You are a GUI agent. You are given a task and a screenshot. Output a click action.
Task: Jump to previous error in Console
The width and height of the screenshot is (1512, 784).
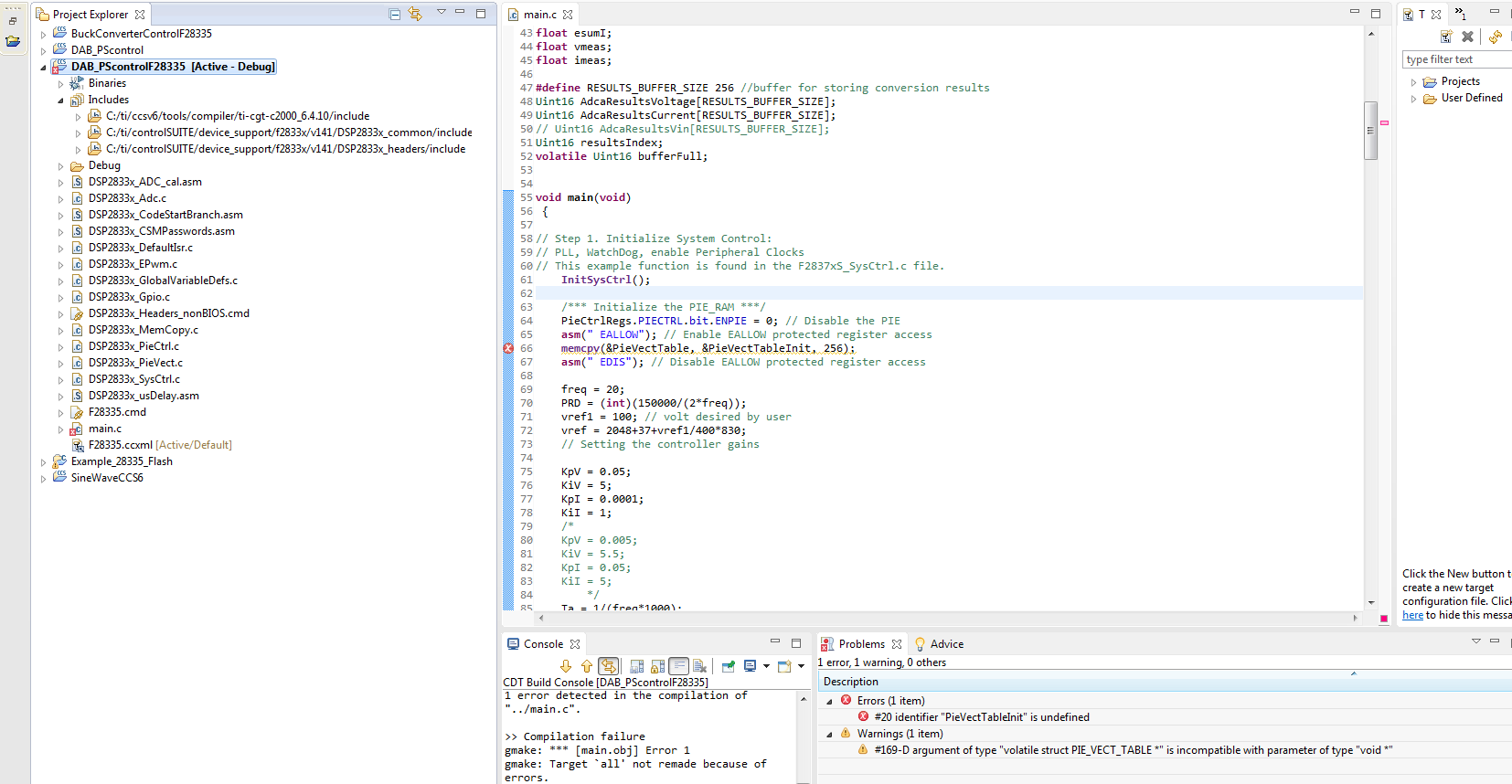pos(586,666)
